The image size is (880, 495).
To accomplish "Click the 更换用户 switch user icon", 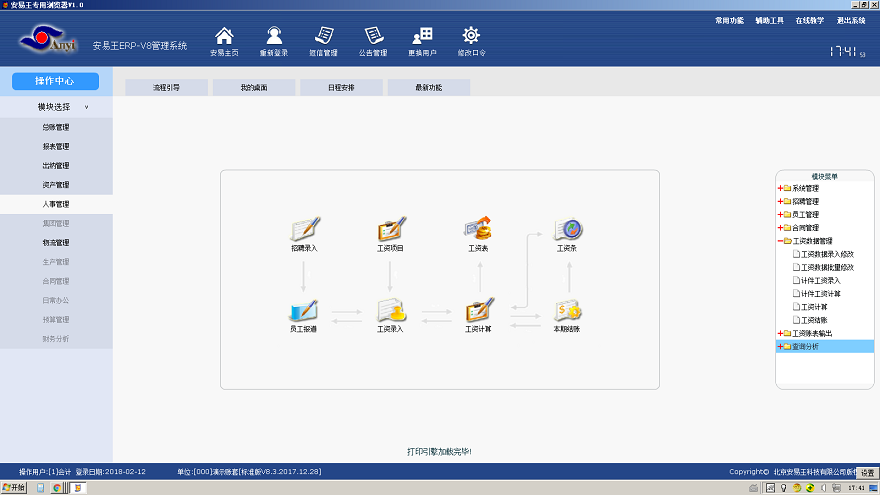I will point(422,36).
